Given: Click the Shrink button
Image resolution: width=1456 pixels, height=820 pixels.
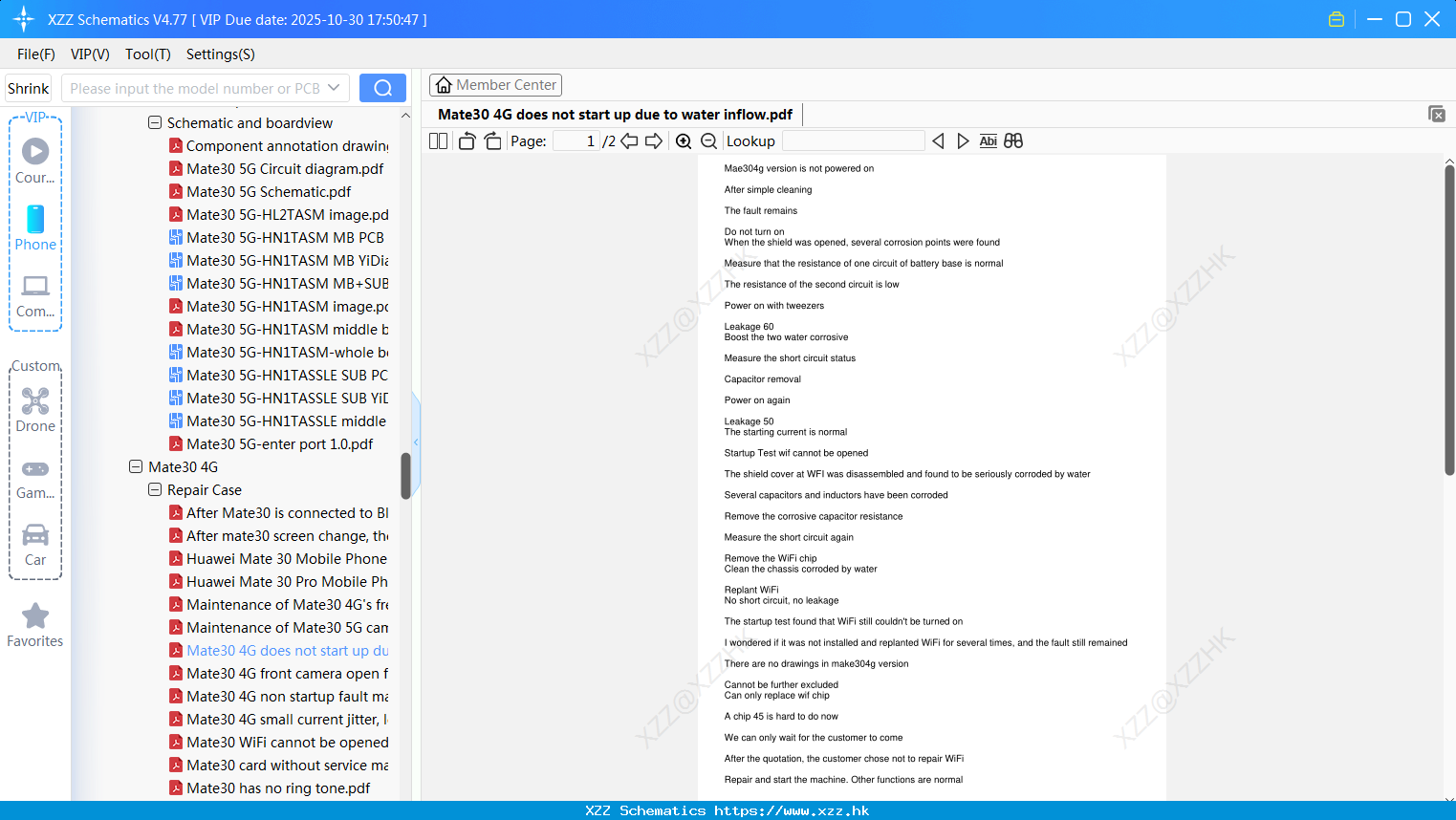Looking at the screenshot, I should pyautogui.click(x=29, y=88).
